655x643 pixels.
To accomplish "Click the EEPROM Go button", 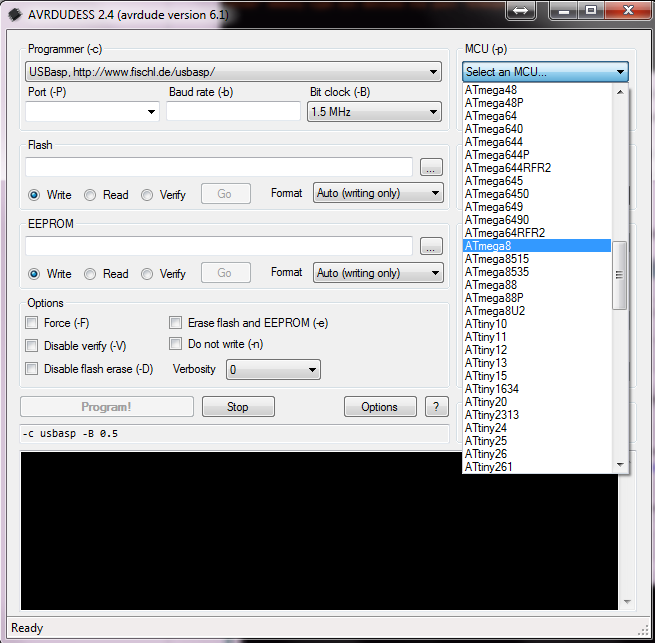I will point(226,273).
